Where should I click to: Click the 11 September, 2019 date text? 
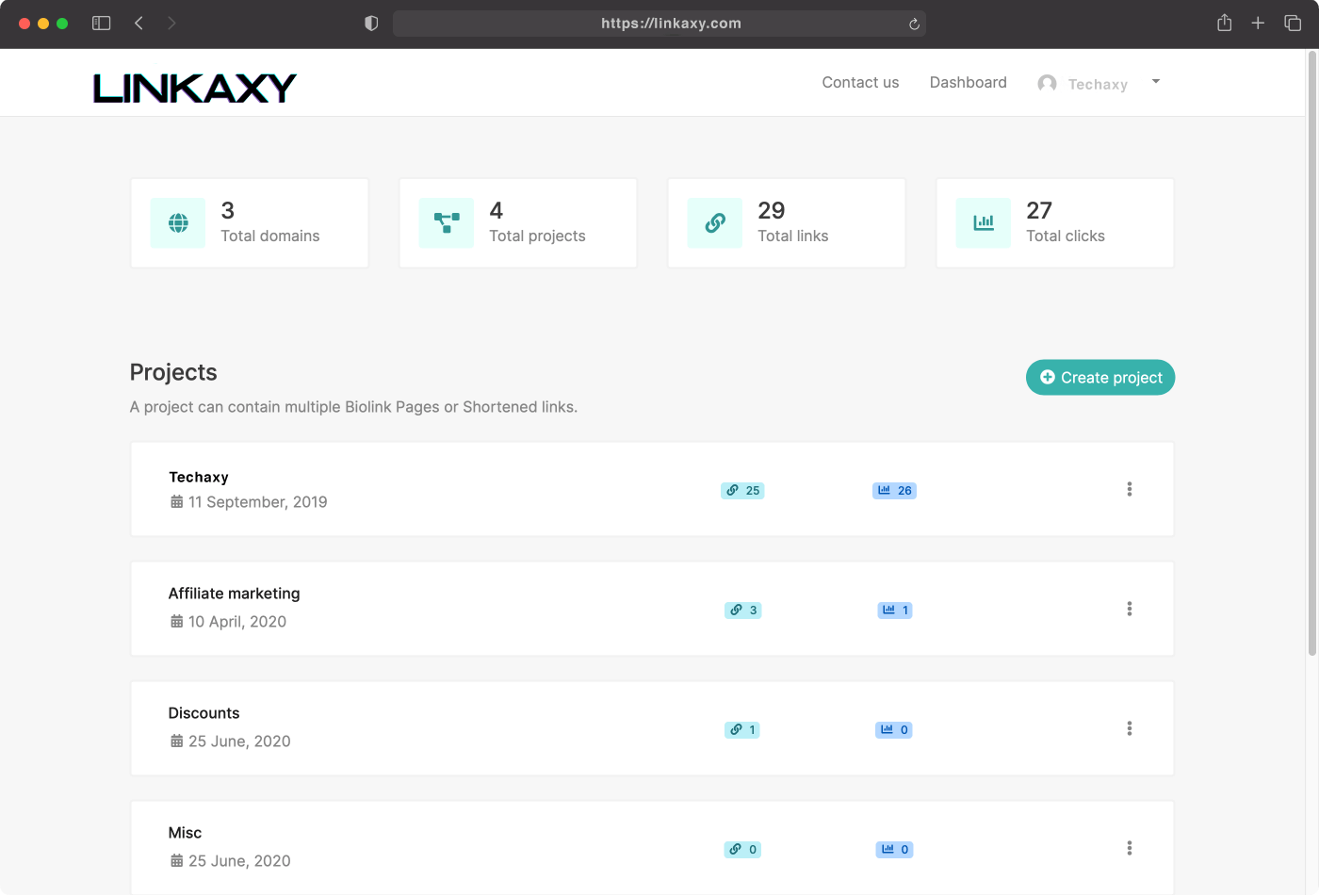click(257, 502)
